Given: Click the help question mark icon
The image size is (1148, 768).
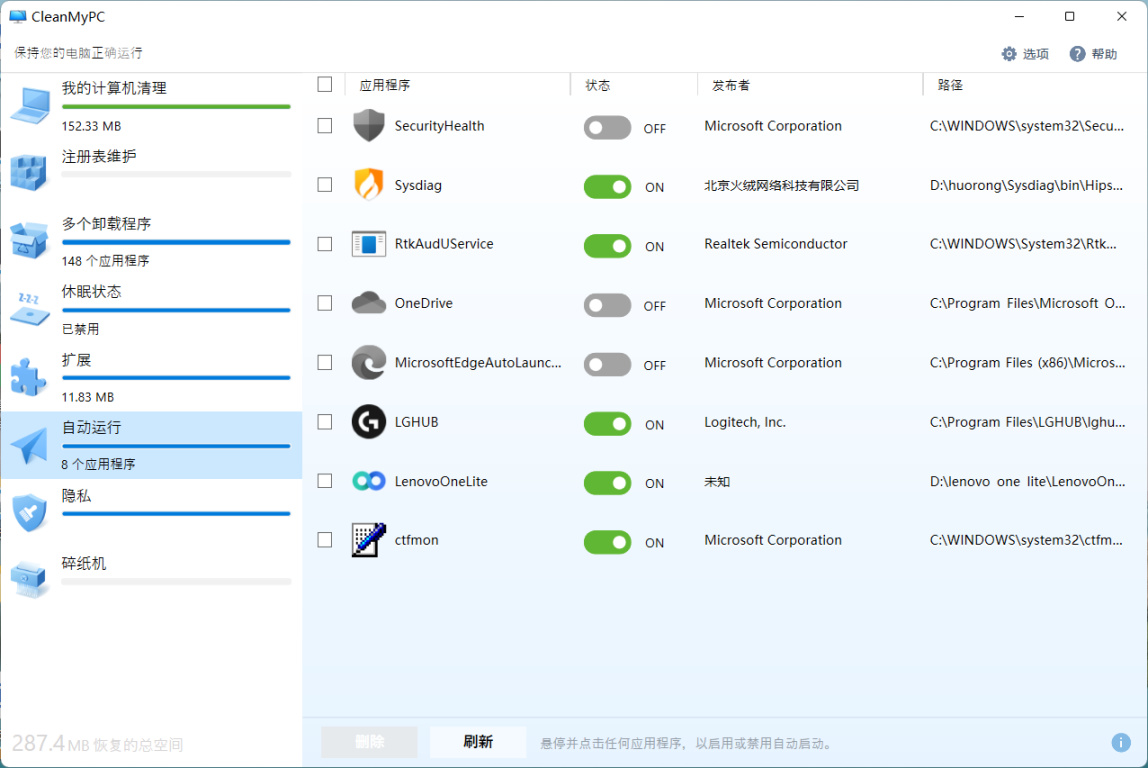Looking at the screenshot, I should pyautogui.click(x=1077, y=53).
